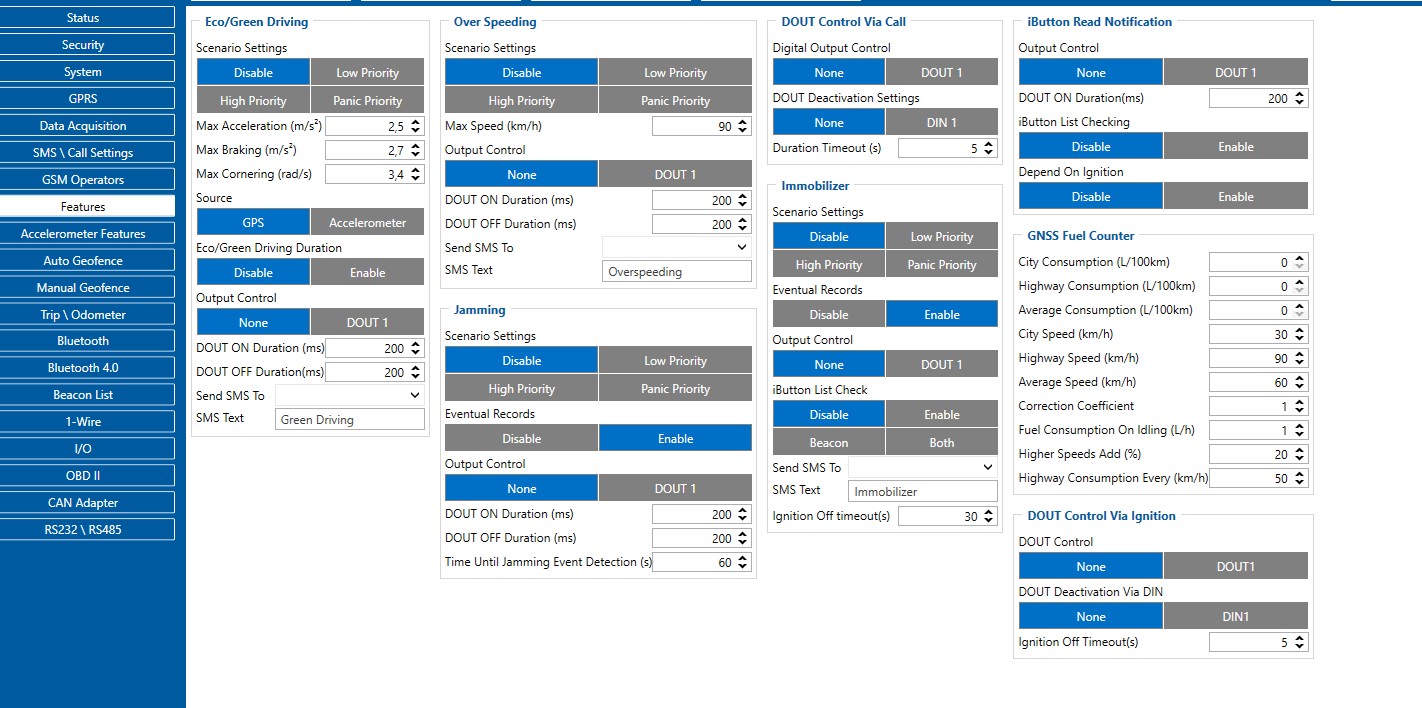The height and width of the screenshot is (708, 1422).
Task: Go to Trip \ Odometer settings
Action: pyautogui.click(x=83, y=314)
